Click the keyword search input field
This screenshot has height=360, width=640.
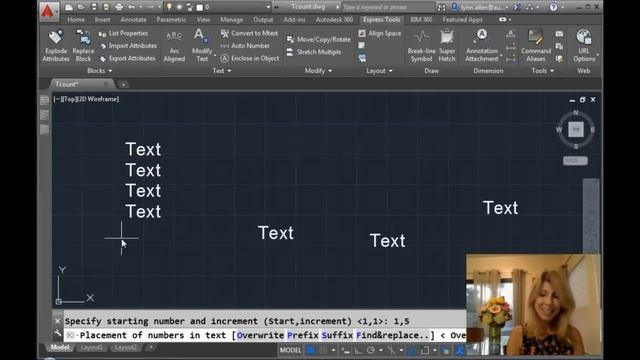point(388,7)
